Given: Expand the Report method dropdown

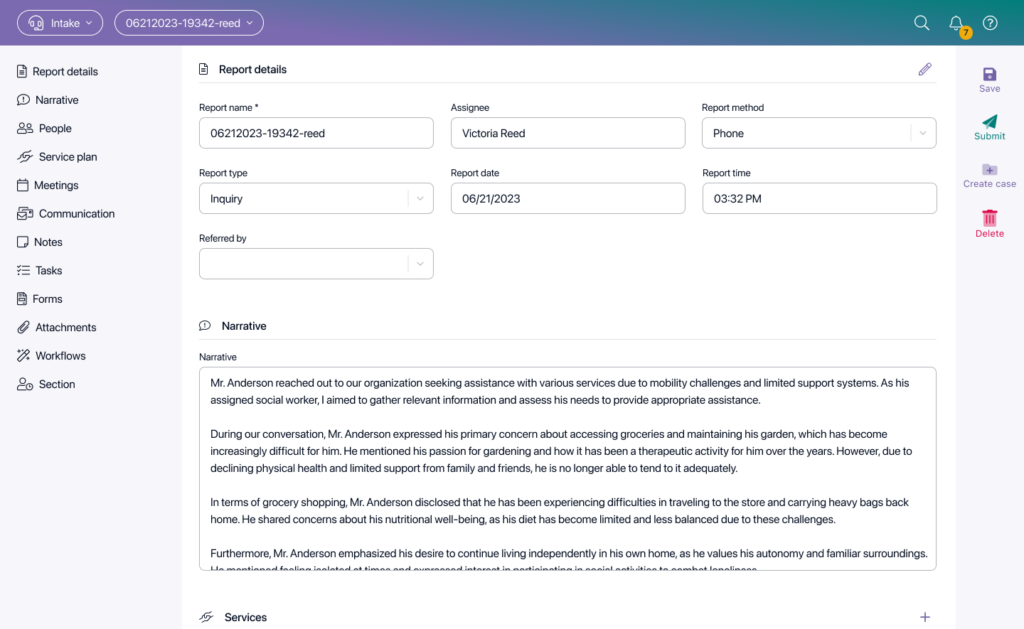Looking at the screenshot, I should click(819, 133).
